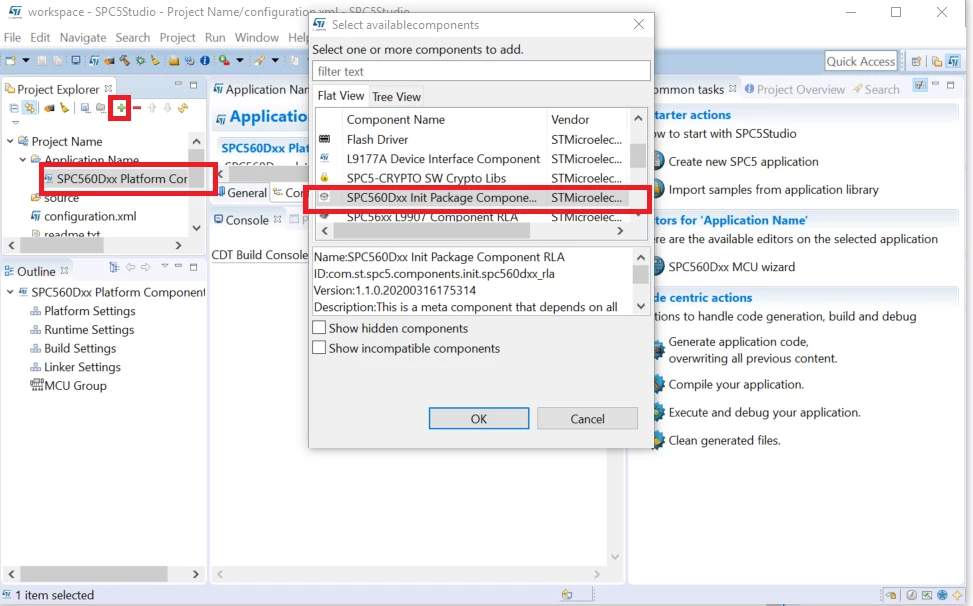
Task: Select the source folder in Project Explorer
Action: tap(61, 198)
